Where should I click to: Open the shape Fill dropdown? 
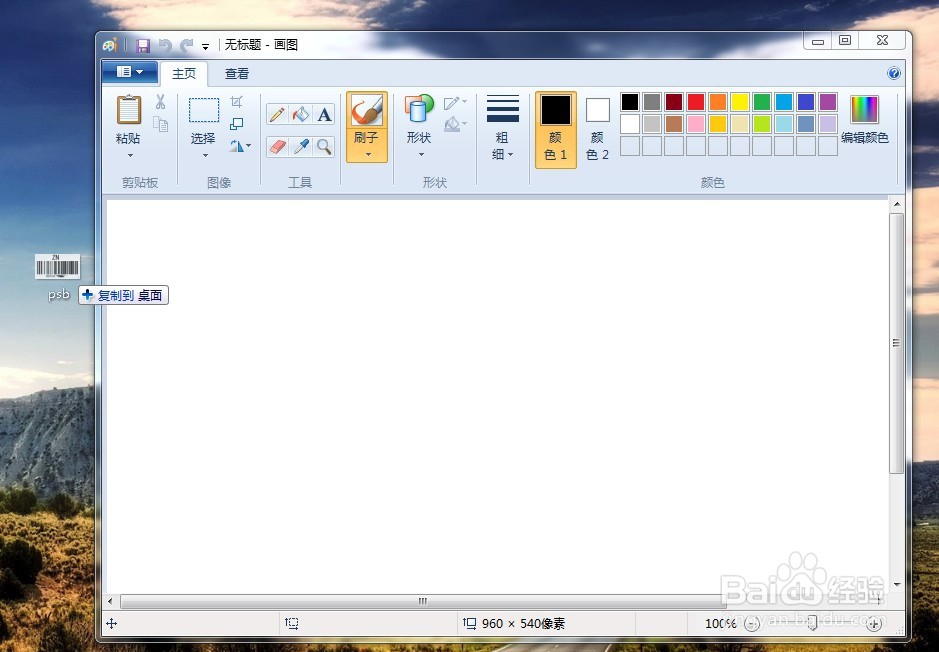coord(455,124)
